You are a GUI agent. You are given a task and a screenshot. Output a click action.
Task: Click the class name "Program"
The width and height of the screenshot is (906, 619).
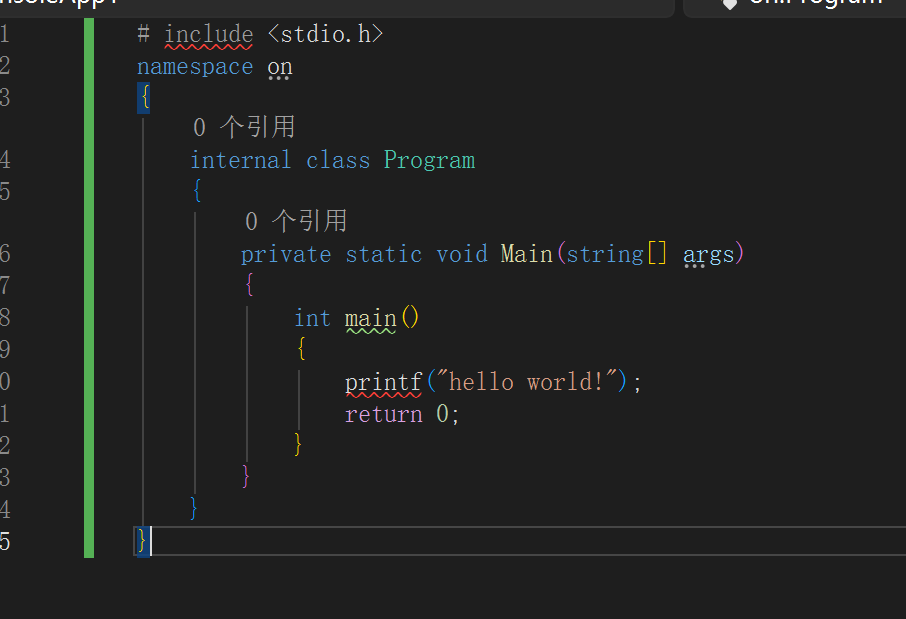coord(429,161)
